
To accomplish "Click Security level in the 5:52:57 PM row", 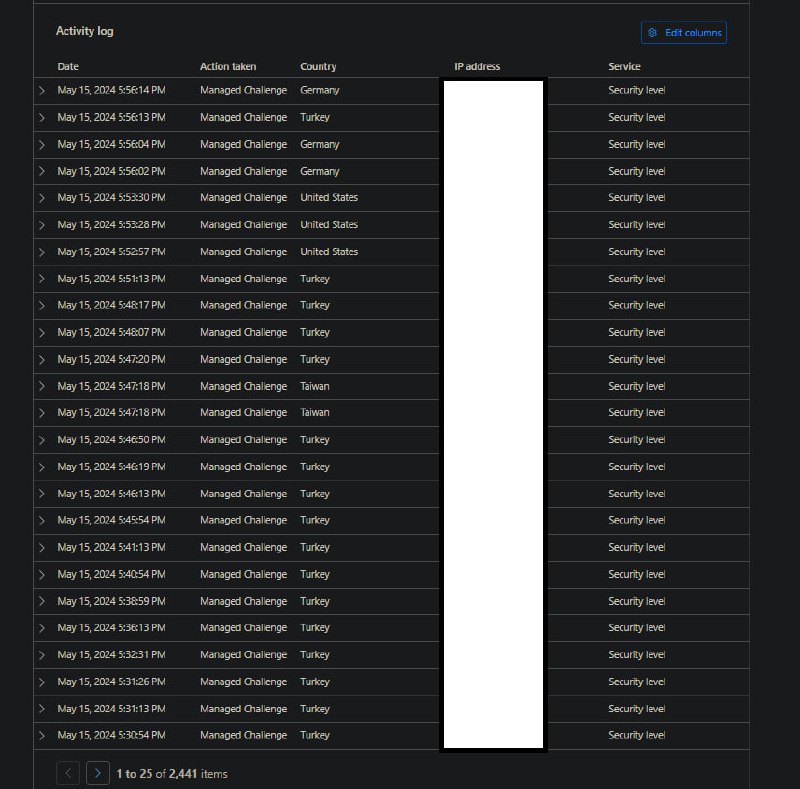I will [x=636, y=252].
